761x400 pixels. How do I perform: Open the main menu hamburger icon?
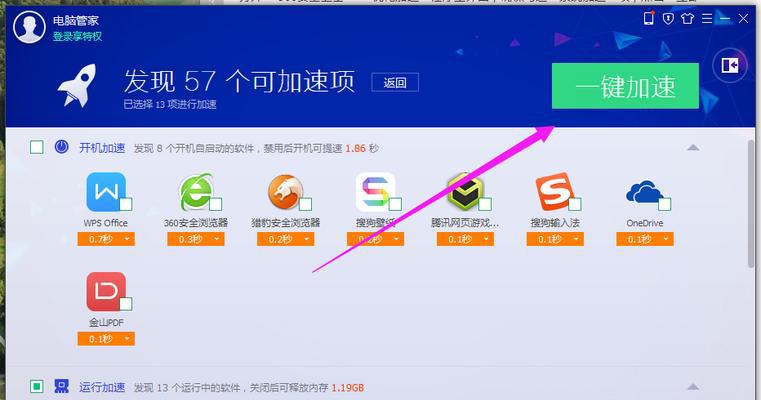coord(707,18)
